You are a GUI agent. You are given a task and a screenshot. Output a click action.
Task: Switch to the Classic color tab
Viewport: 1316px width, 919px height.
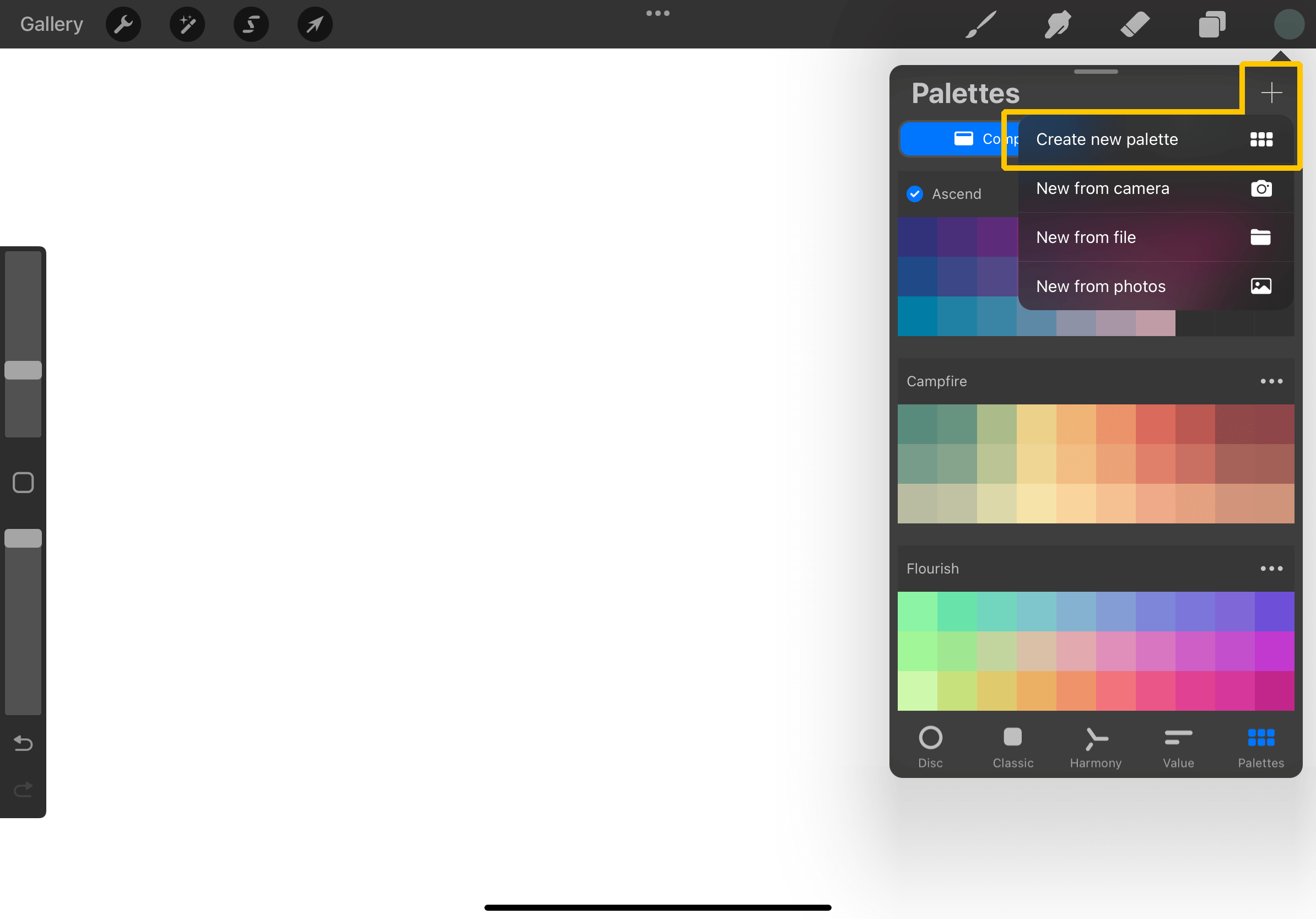tap(1013, 747)
